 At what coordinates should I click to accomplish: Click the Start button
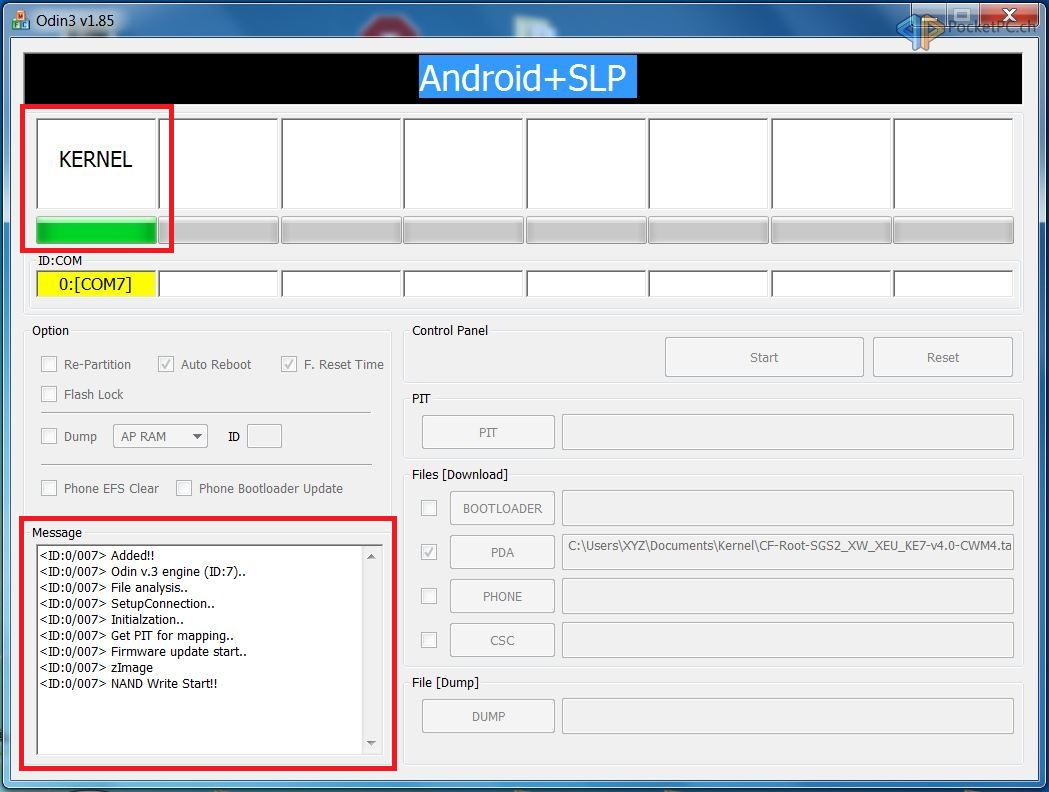tap(764, 357)
